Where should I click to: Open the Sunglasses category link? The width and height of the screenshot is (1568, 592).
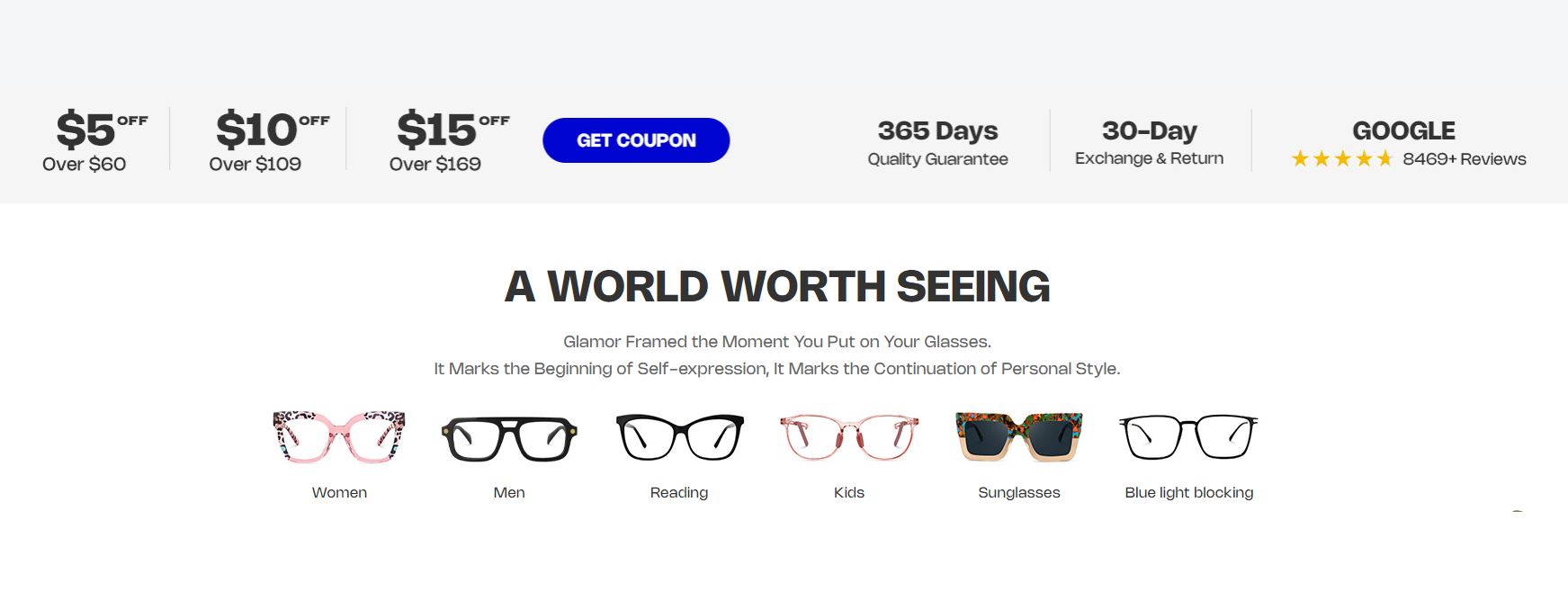click(1019, 493)
